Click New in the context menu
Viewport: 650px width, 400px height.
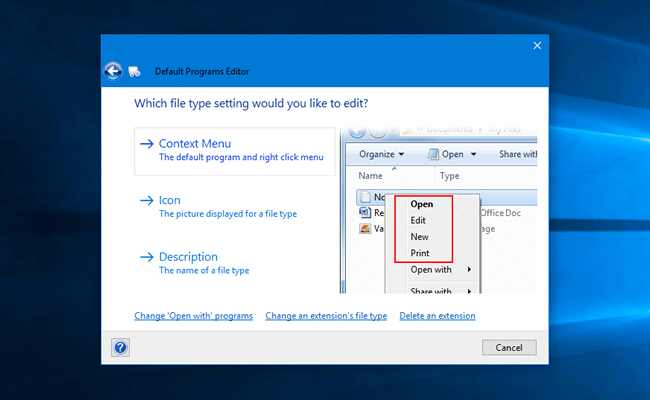(420, 237)
